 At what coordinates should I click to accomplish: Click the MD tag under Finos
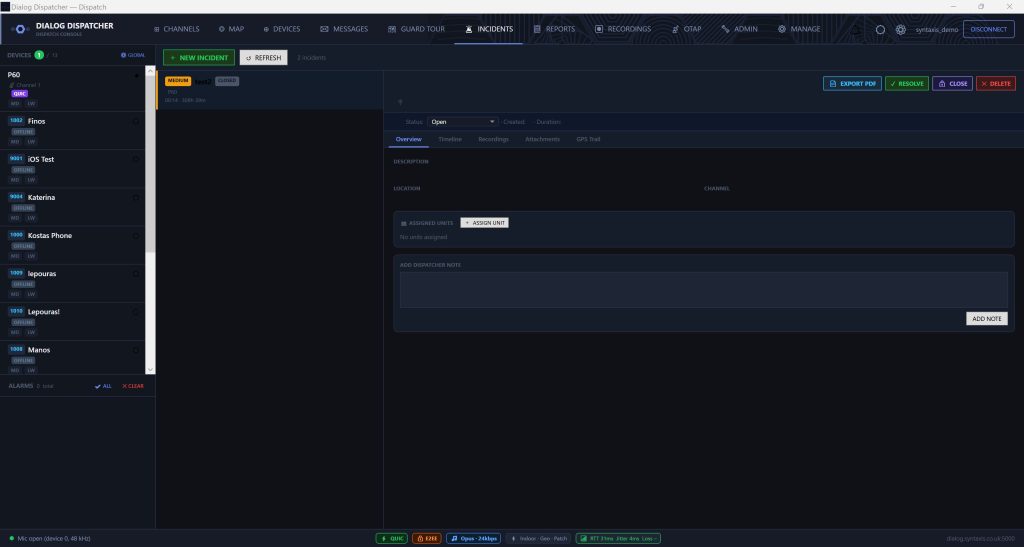15,142
